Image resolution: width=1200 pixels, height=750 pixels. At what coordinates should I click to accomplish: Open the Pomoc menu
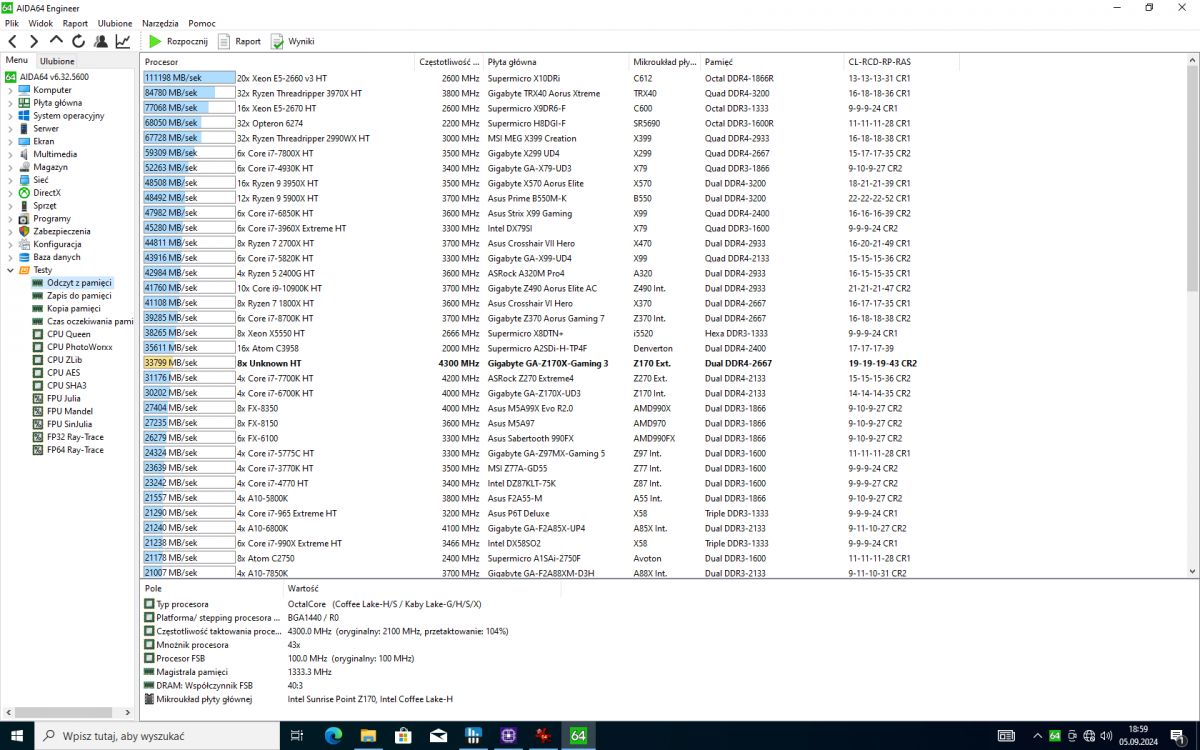click(202, 23)
